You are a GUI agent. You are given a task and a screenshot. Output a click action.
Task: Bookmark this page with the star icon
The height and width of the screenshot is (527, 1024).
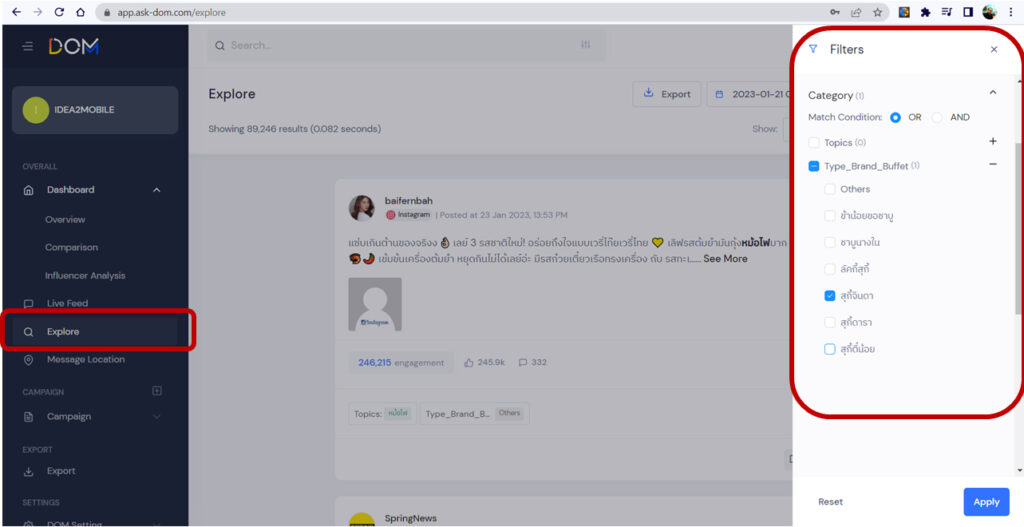pyautogui.click(x=877, y=12)
